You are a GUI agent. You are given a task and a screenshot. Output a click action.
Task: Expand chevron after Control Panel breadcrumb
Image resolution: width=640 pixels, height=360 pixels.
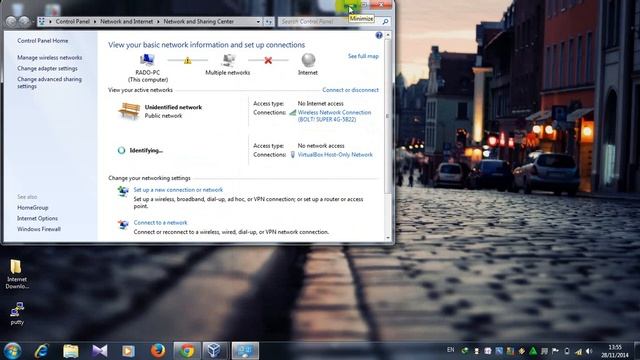tap(95, 22)
